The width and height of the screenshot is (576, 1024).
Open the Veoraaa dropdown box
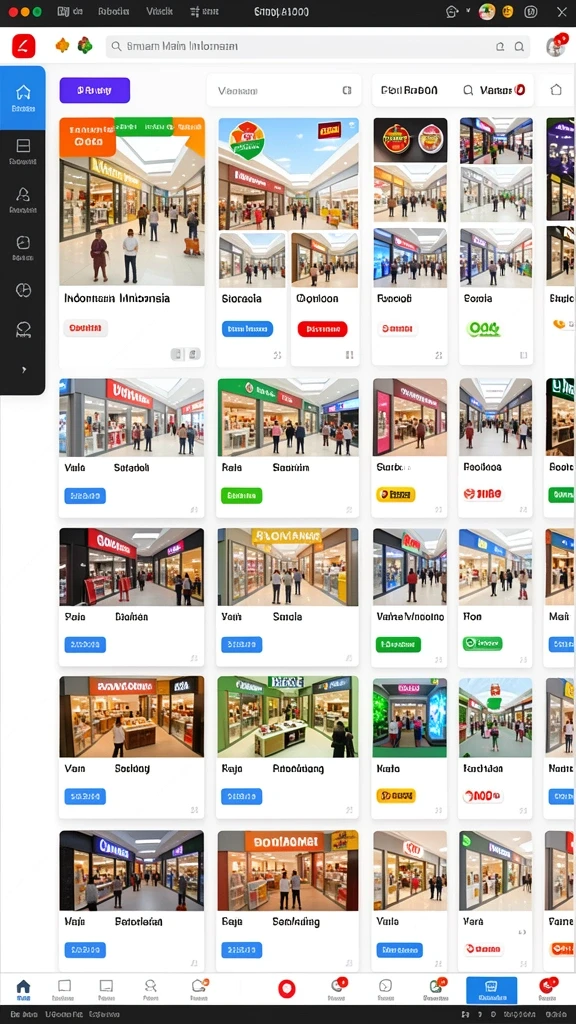(x=284, y=91)
